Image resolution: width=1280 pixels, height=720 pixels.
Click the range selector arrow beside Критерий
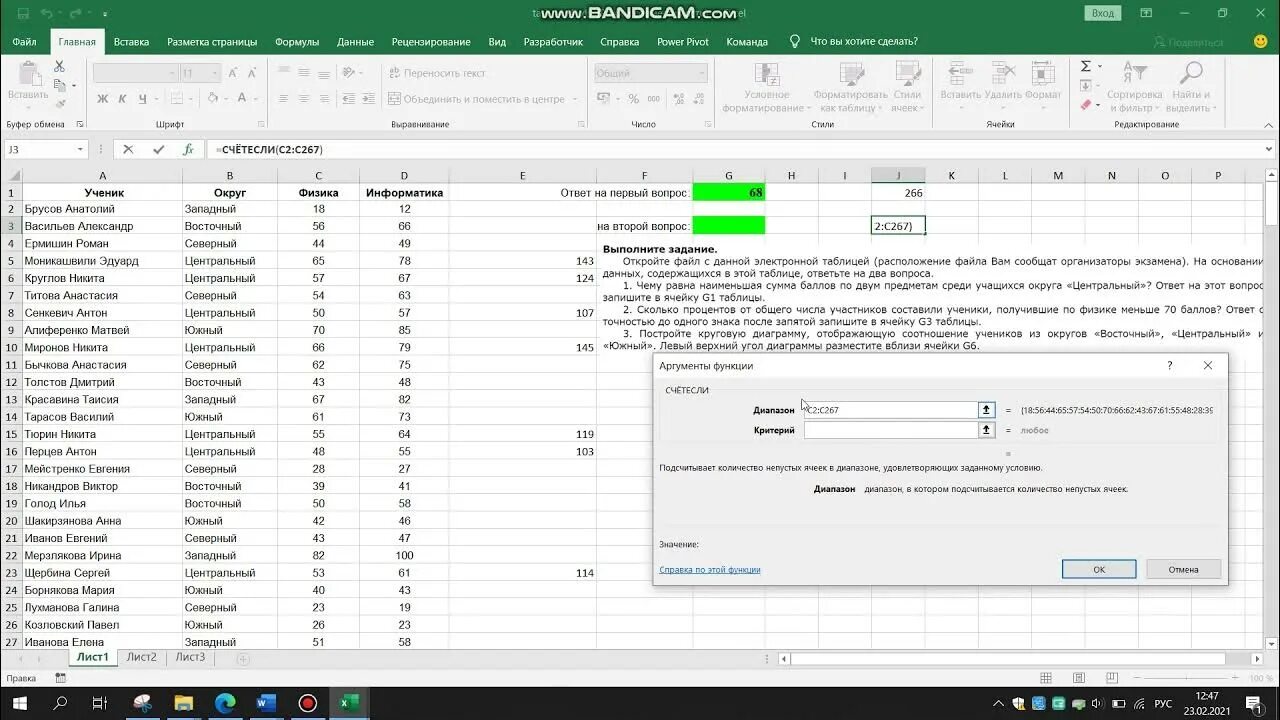(x=986, y=430)
